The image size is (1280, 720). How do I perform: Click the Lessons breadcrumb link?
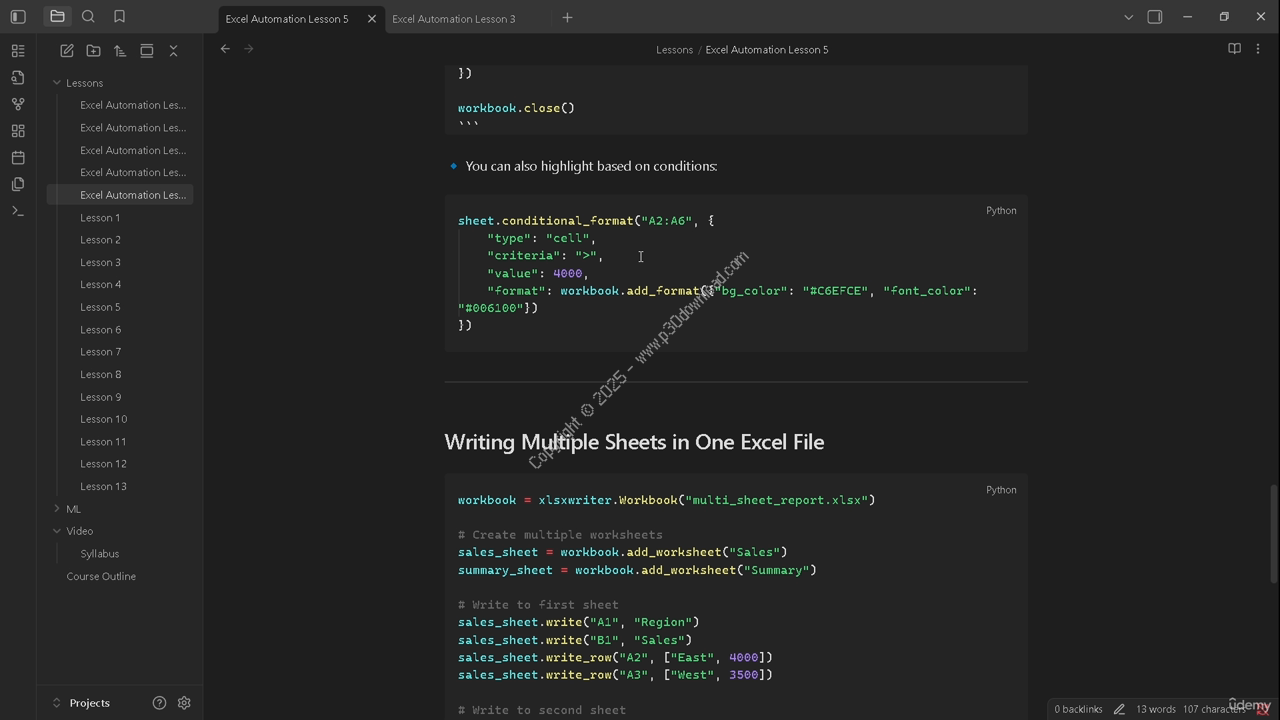pyautogui.click(x=674, y=50)
